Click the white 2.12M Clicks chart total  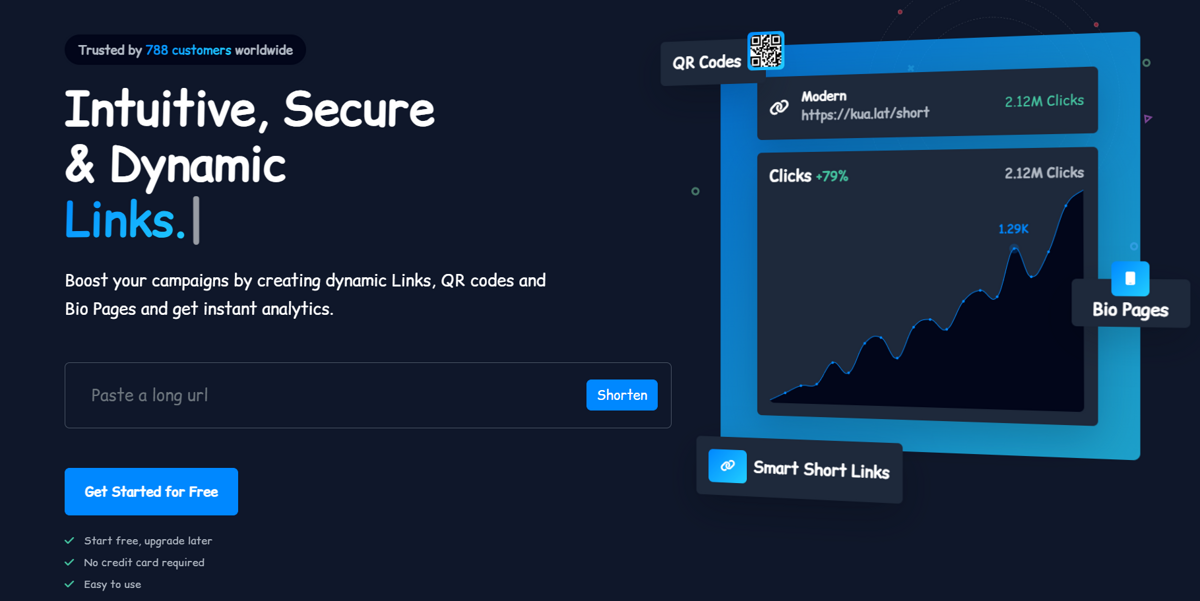click(1044, 173)
